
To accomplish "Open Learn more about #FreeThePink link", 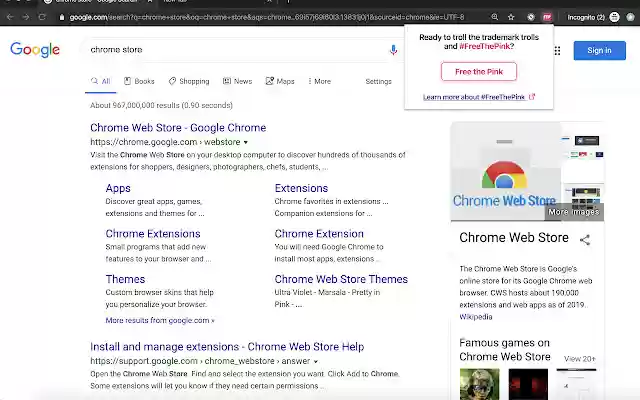I will coord(474,97).
